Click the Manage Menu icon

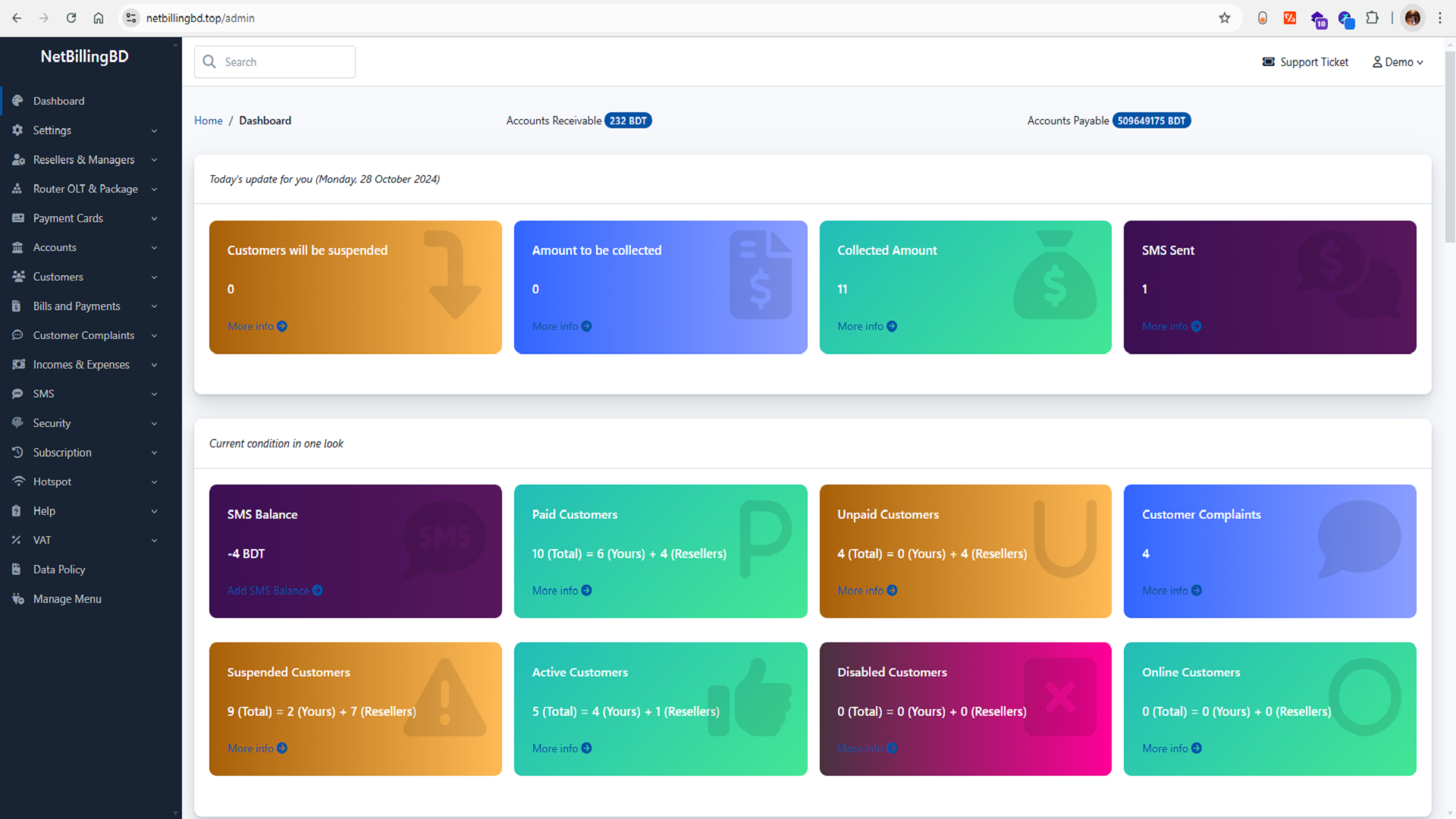(x=17, y=599)
